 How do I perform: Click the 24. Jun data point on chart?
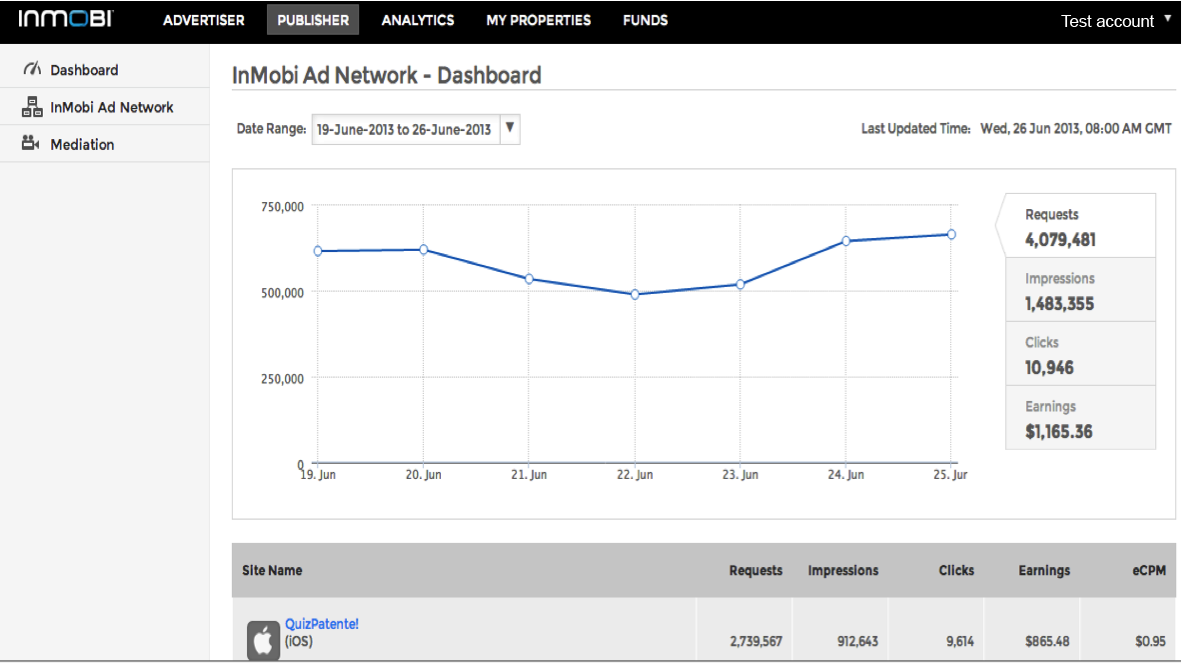[846, 241]
